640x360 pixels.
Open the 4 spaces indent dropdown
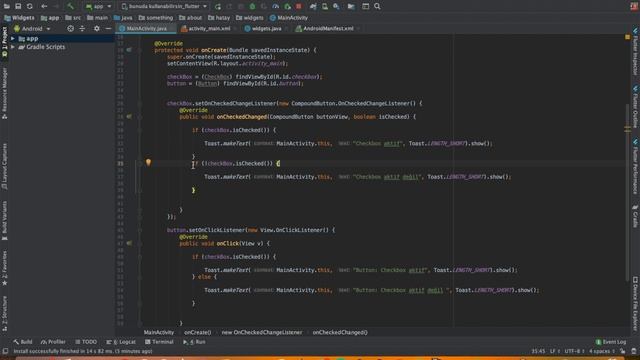602,351
